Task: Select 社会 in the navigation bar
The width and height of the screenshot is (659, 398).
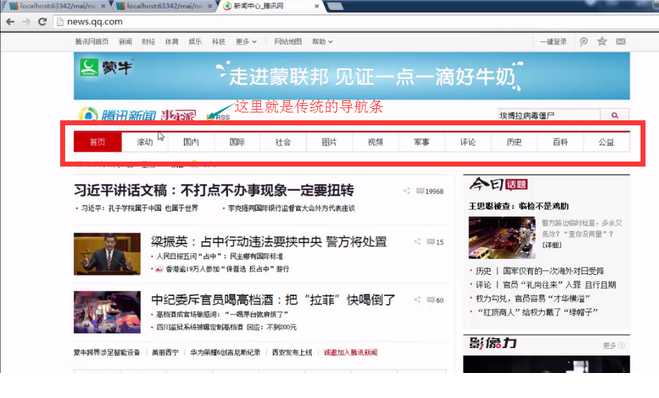Action: tap(283, 142)
